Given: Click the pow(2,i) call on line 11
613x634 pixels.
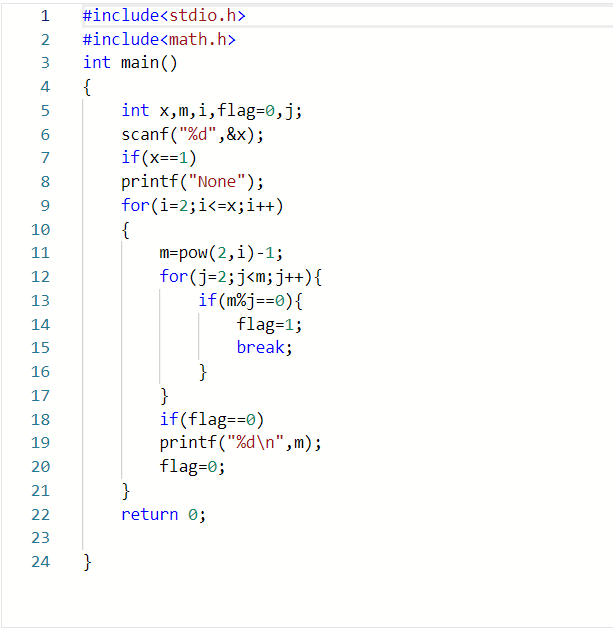Looking at the screenshot, I should click(x=217, y=253).
